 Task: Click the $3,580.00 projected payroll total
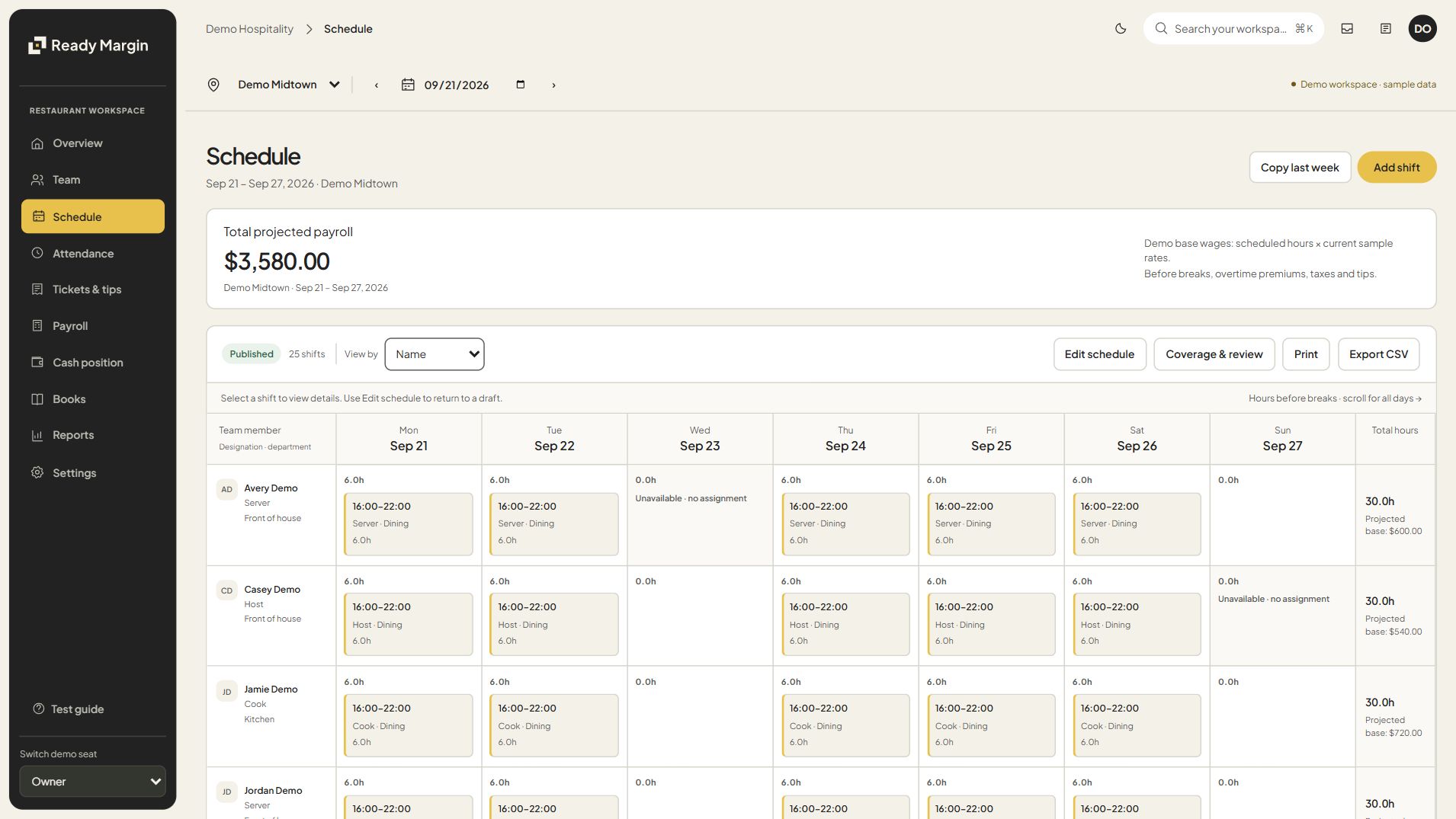pos(277,261)
